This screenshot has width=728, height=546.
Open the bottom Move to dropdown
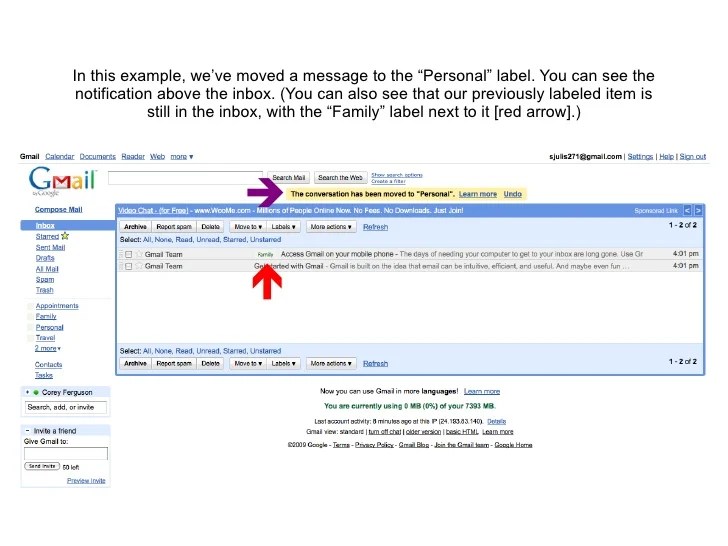[x=248, y=364]
